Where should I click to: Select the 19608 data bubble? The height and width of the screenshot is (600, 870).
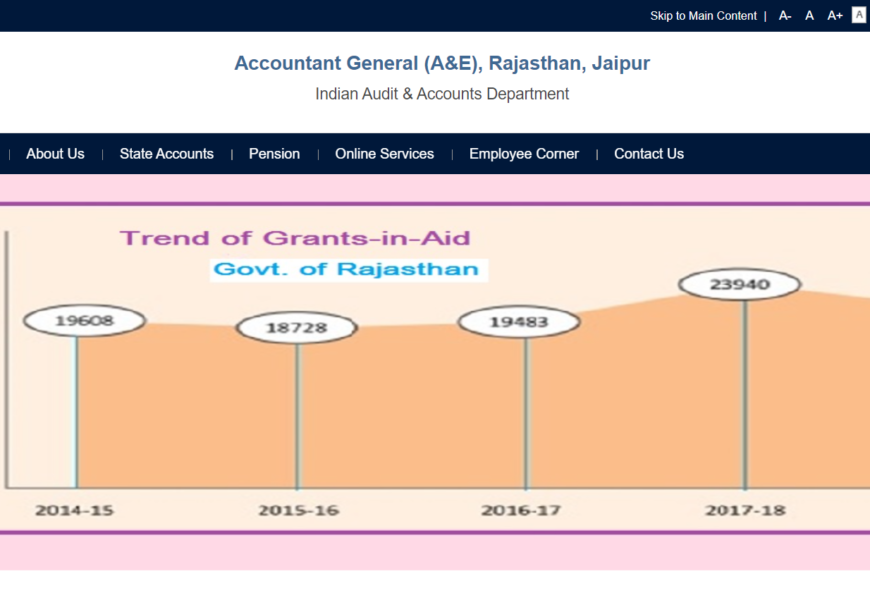pyautogui.click(x=84, y=321)
